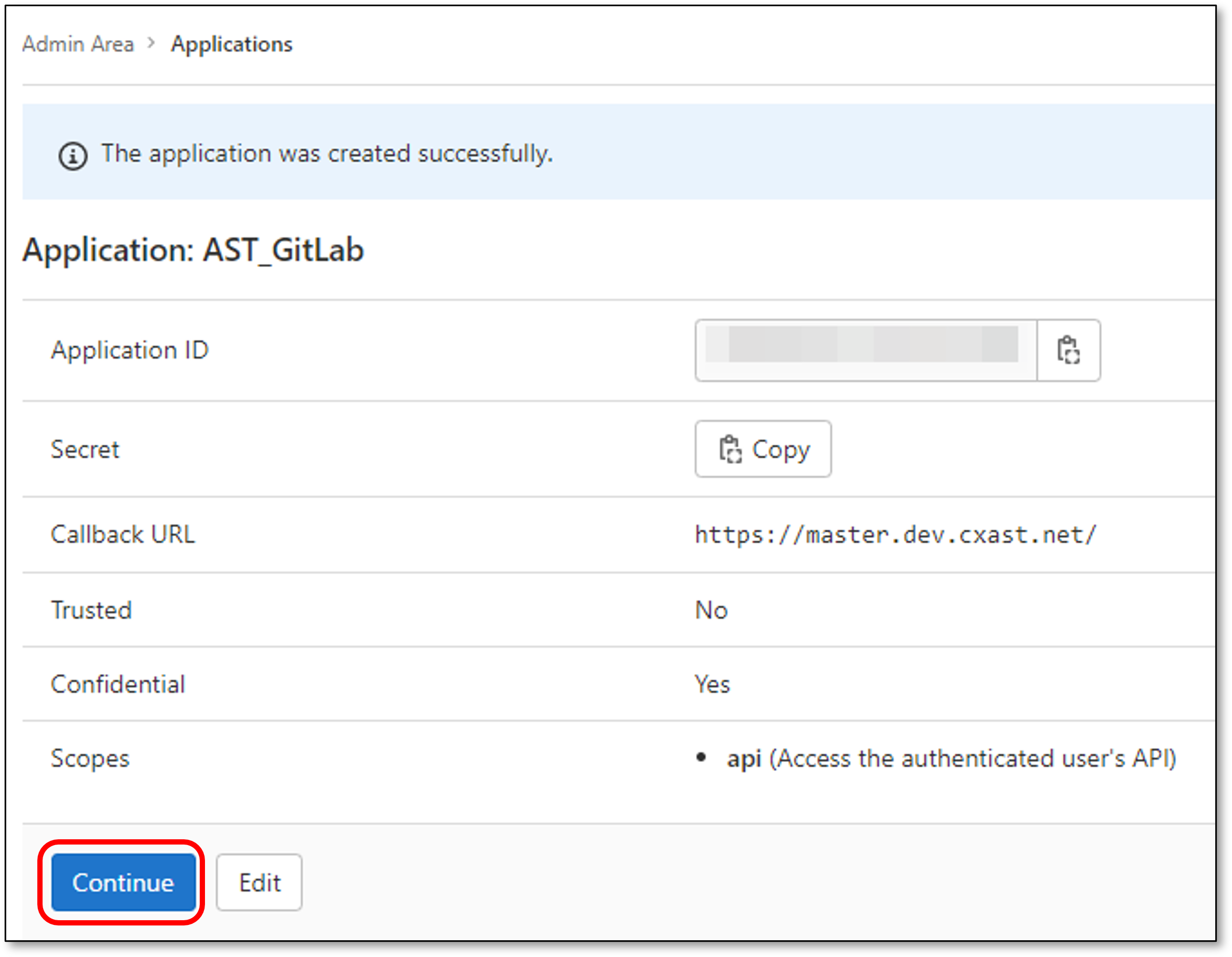Viewport: 1232px width, 957px height.
Task: Click the Confidential row label
Action: [x=118, y=685]
